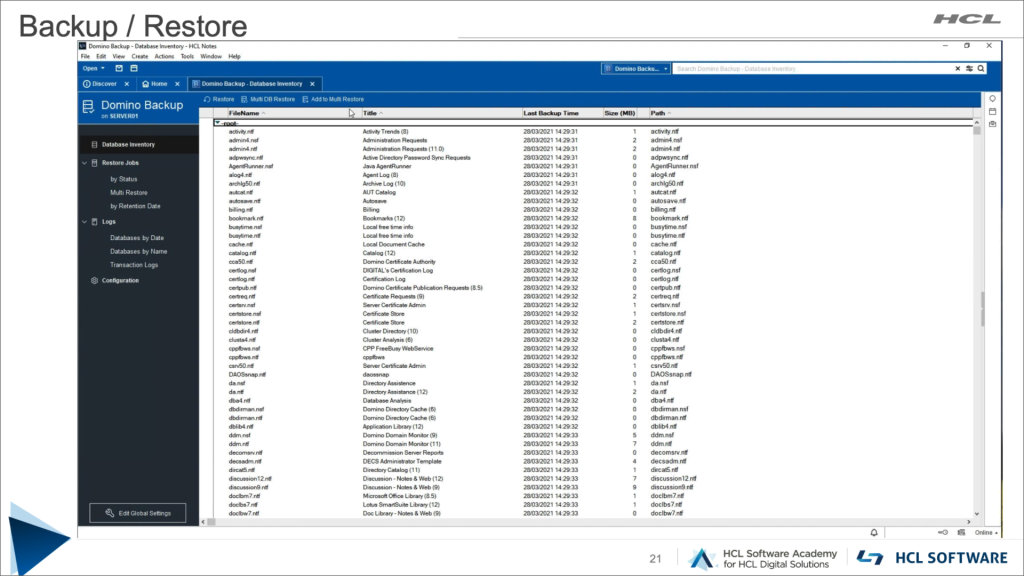Viewport: 1024px width, 576px height.
Task: Click the search input field
Action: tap(810, 69)
